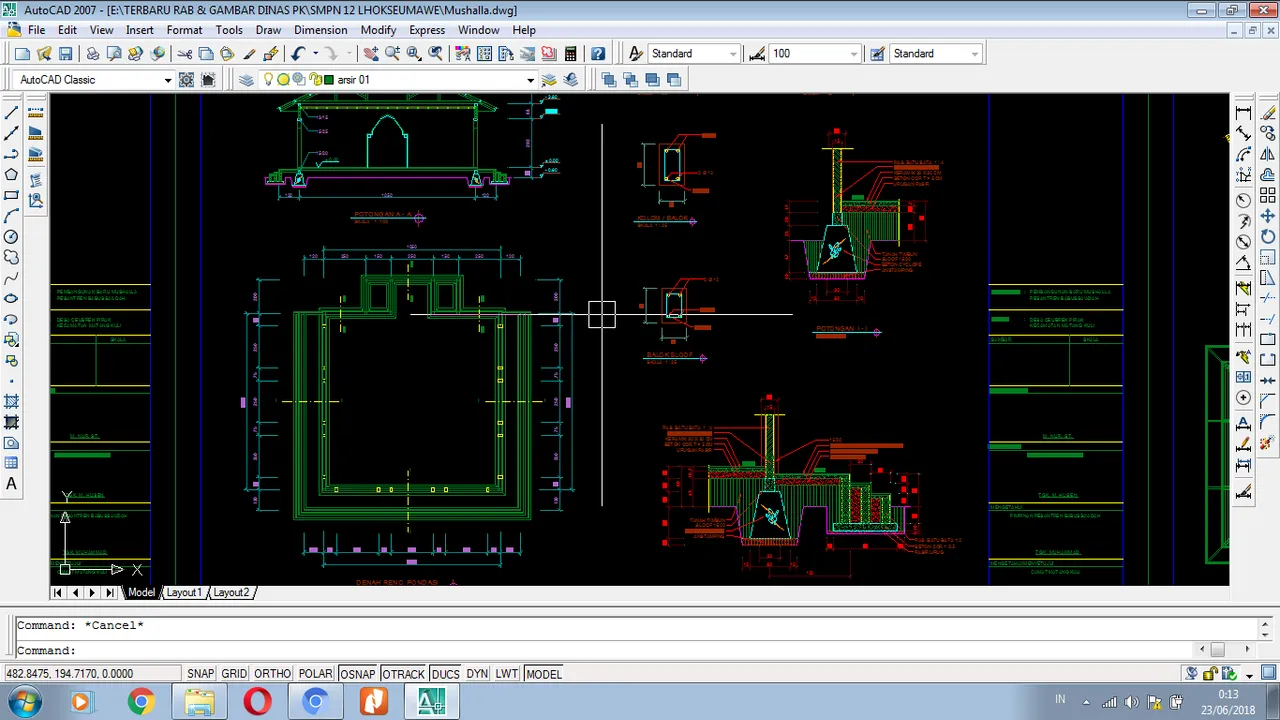Select the Multiline Text tool

[12, 484]
